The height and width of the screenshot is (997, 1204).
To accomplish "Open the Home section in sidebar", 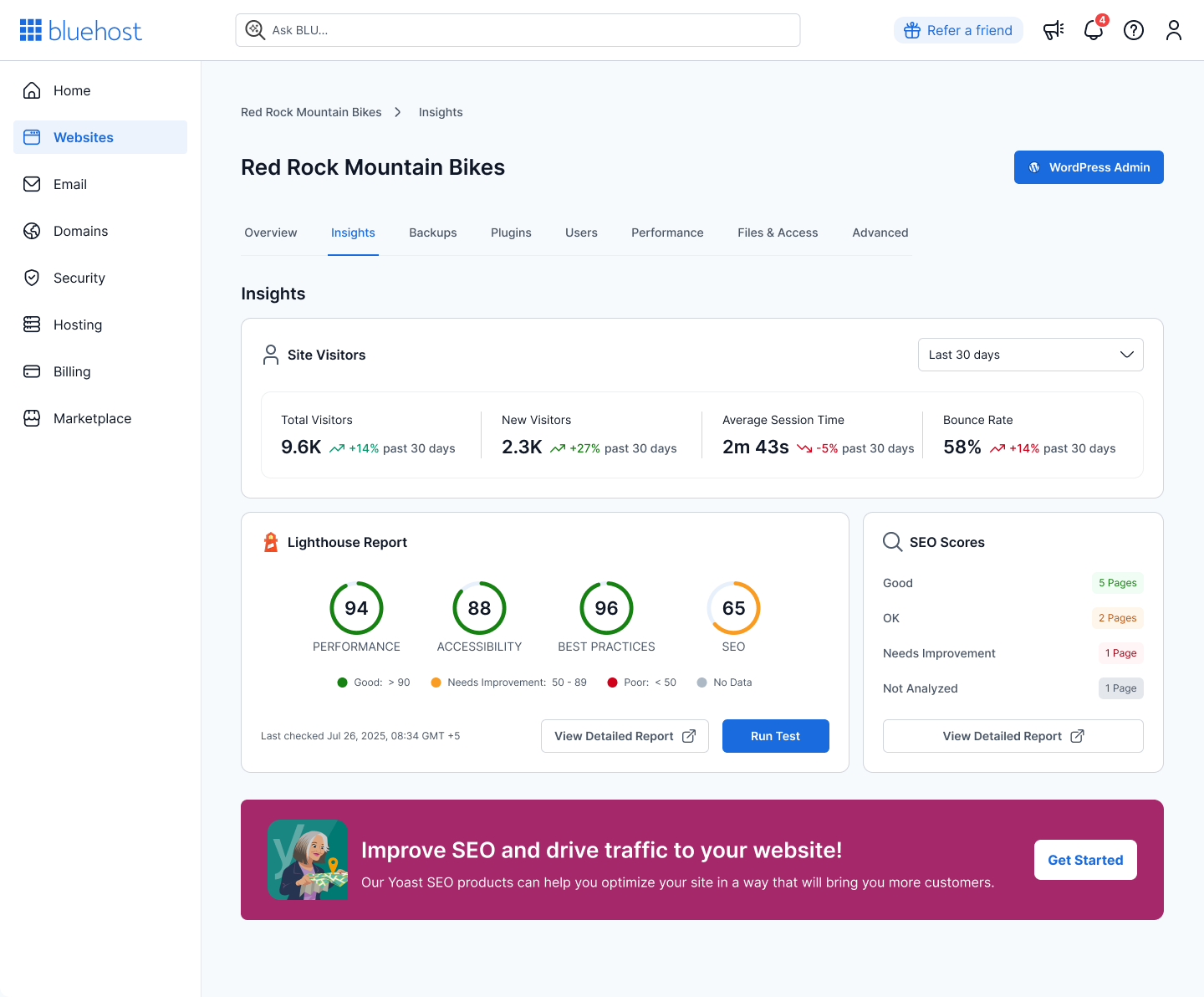I will [72, 90].
